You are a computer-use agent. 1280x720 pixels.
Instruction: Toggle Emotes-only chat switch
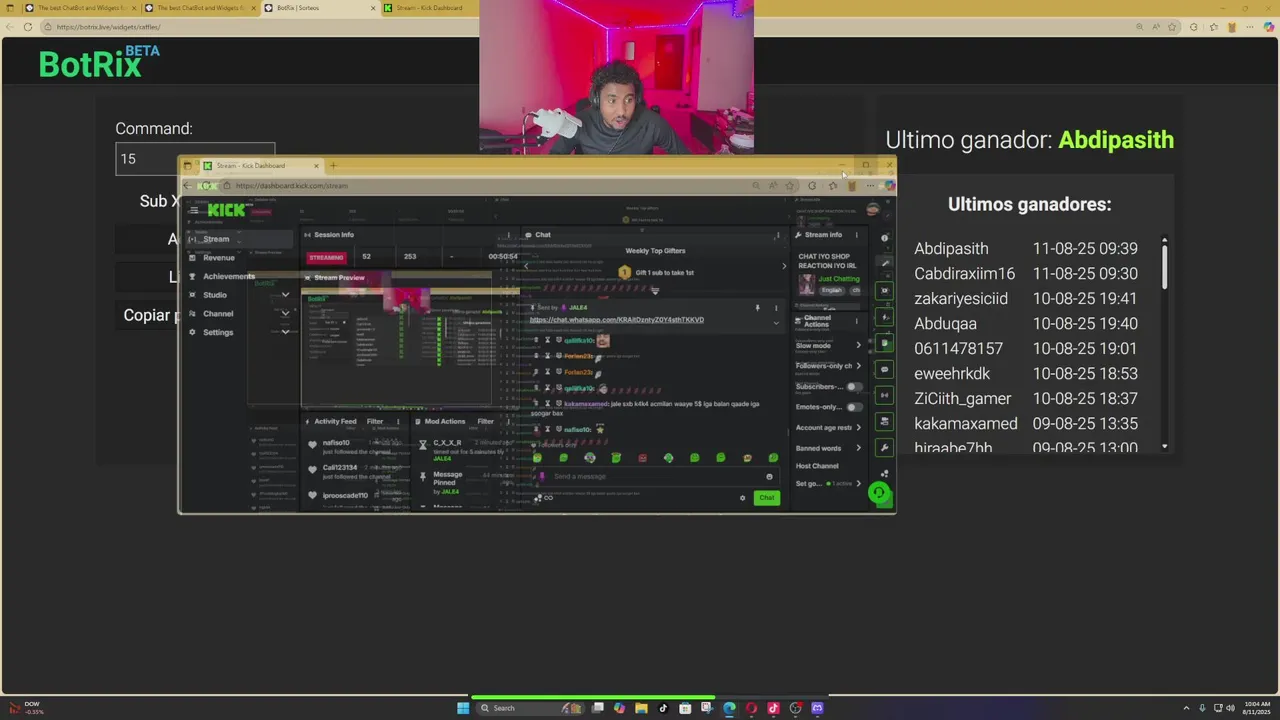853,407
